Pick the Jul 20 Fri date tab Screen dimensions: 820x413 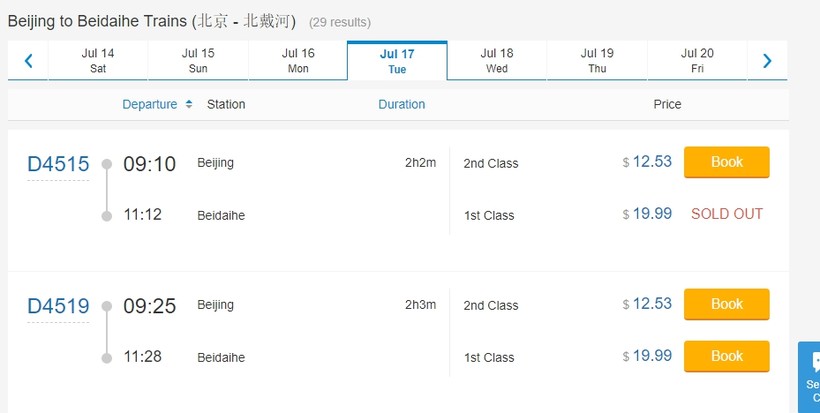coord(697,61)
